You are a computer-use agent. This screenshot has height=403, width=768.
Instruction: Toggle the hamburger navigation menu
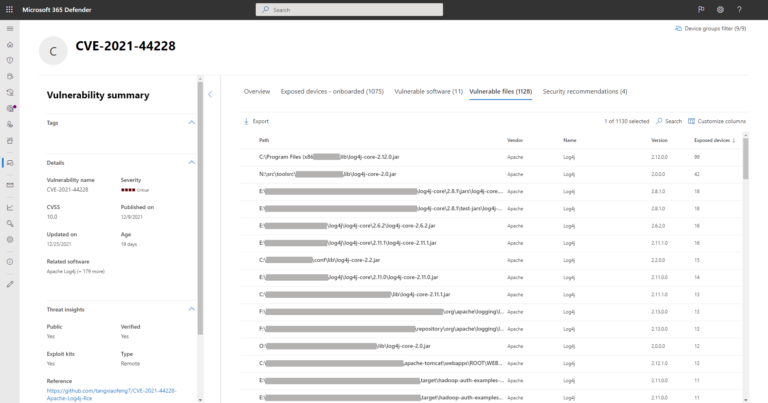pyautogui.click(x=10, y=28)
